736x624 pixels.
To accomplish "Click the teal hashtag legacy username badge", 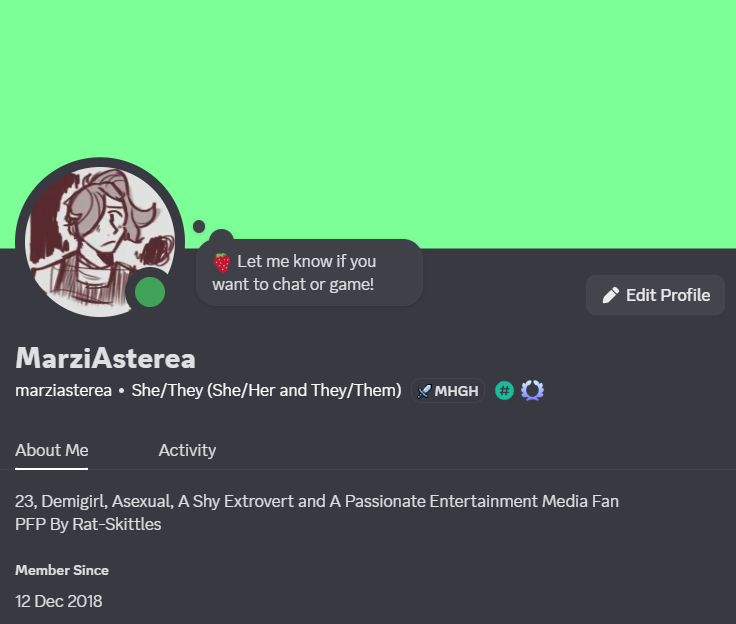I will click(x=504, y=391).
